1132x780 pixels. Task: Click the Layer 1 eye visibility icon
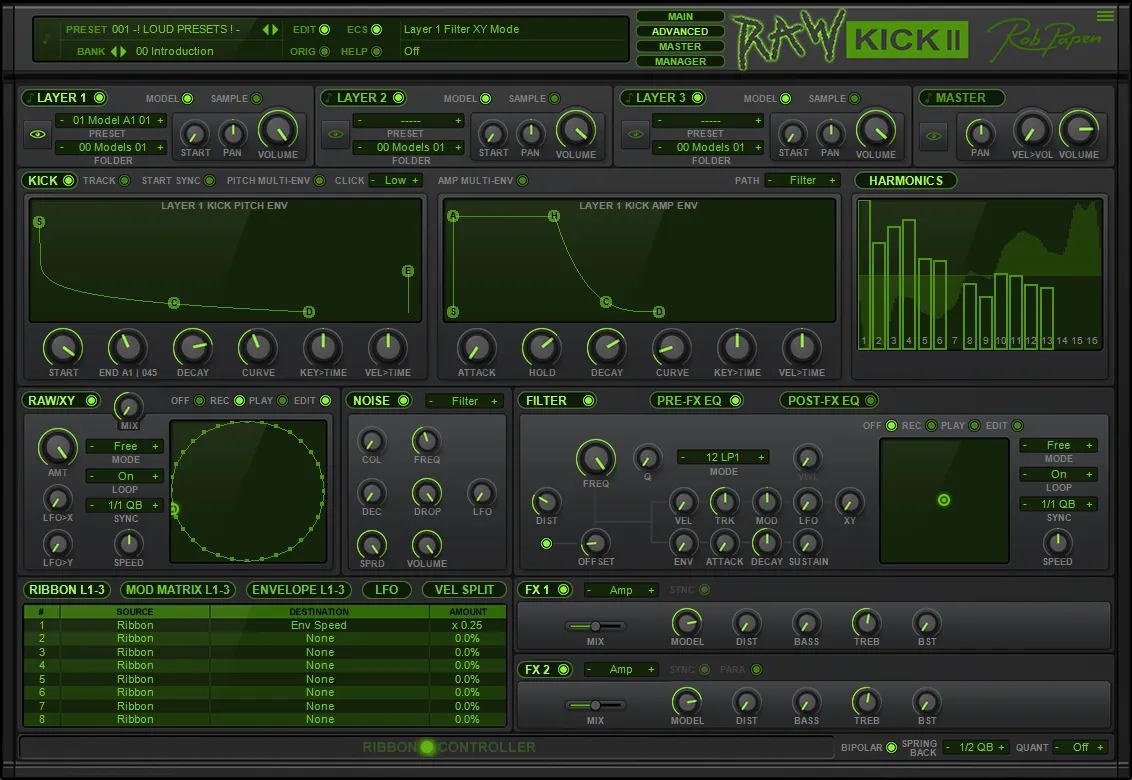click(x=38, y=134)
